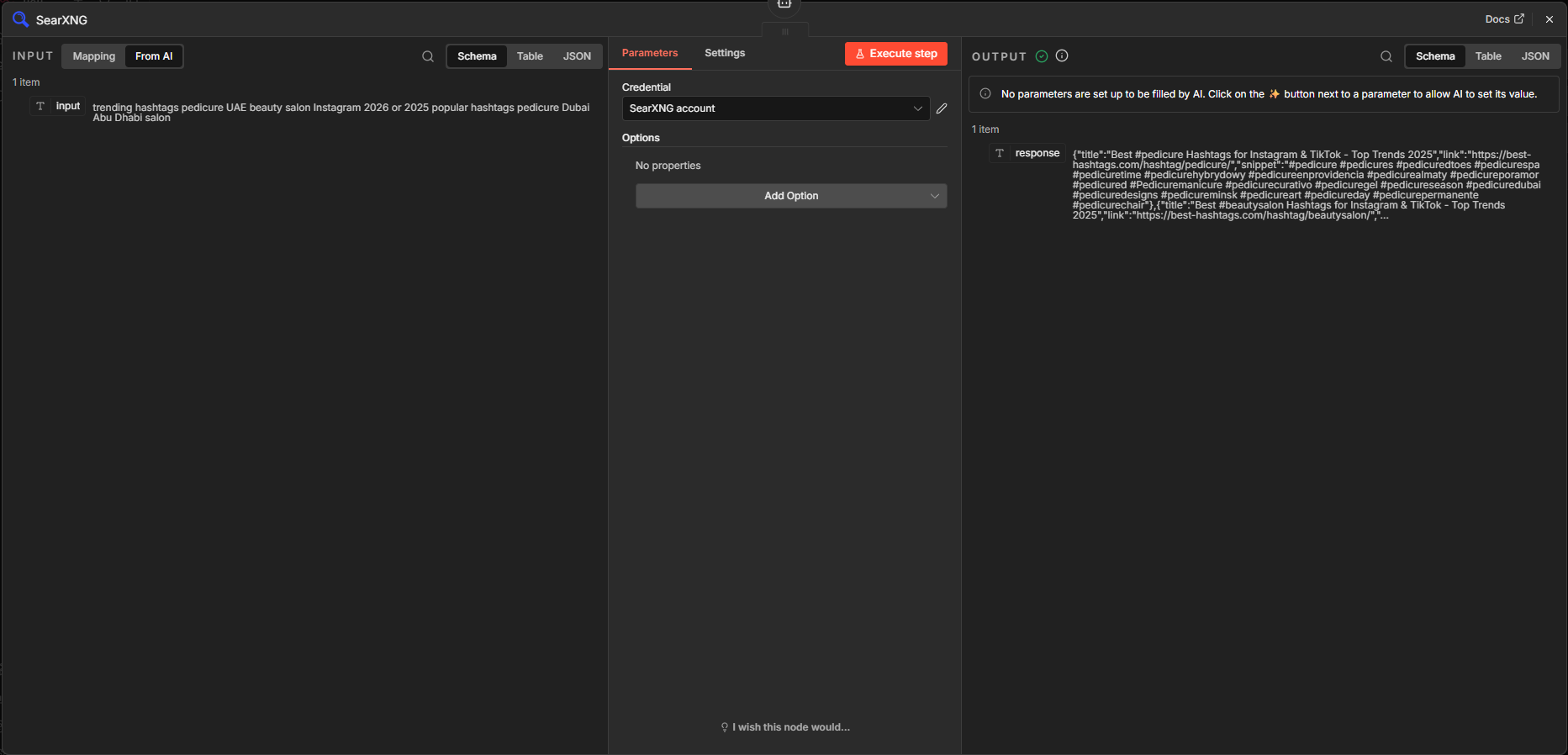This screenshot has height=755, width=1568.
Task: Edit the SearXNG credential with pencil icon
Action: point(942,108)
